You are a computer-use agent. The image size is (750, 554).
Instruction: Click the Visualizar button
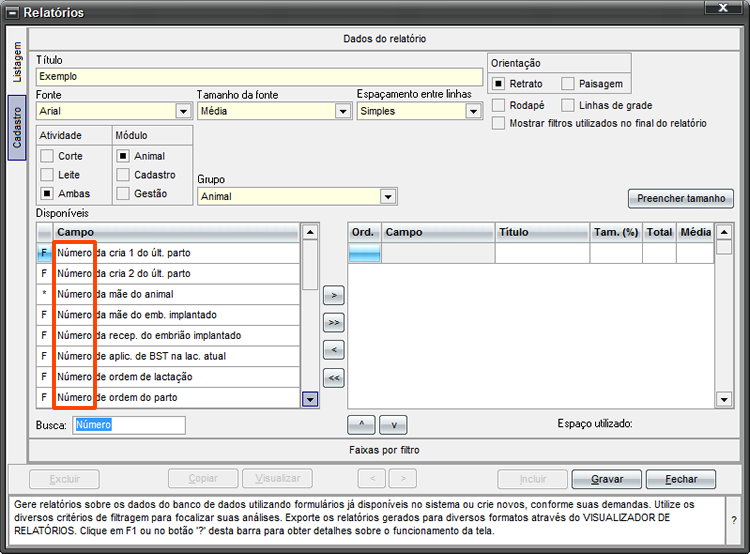tap(277, 478)
